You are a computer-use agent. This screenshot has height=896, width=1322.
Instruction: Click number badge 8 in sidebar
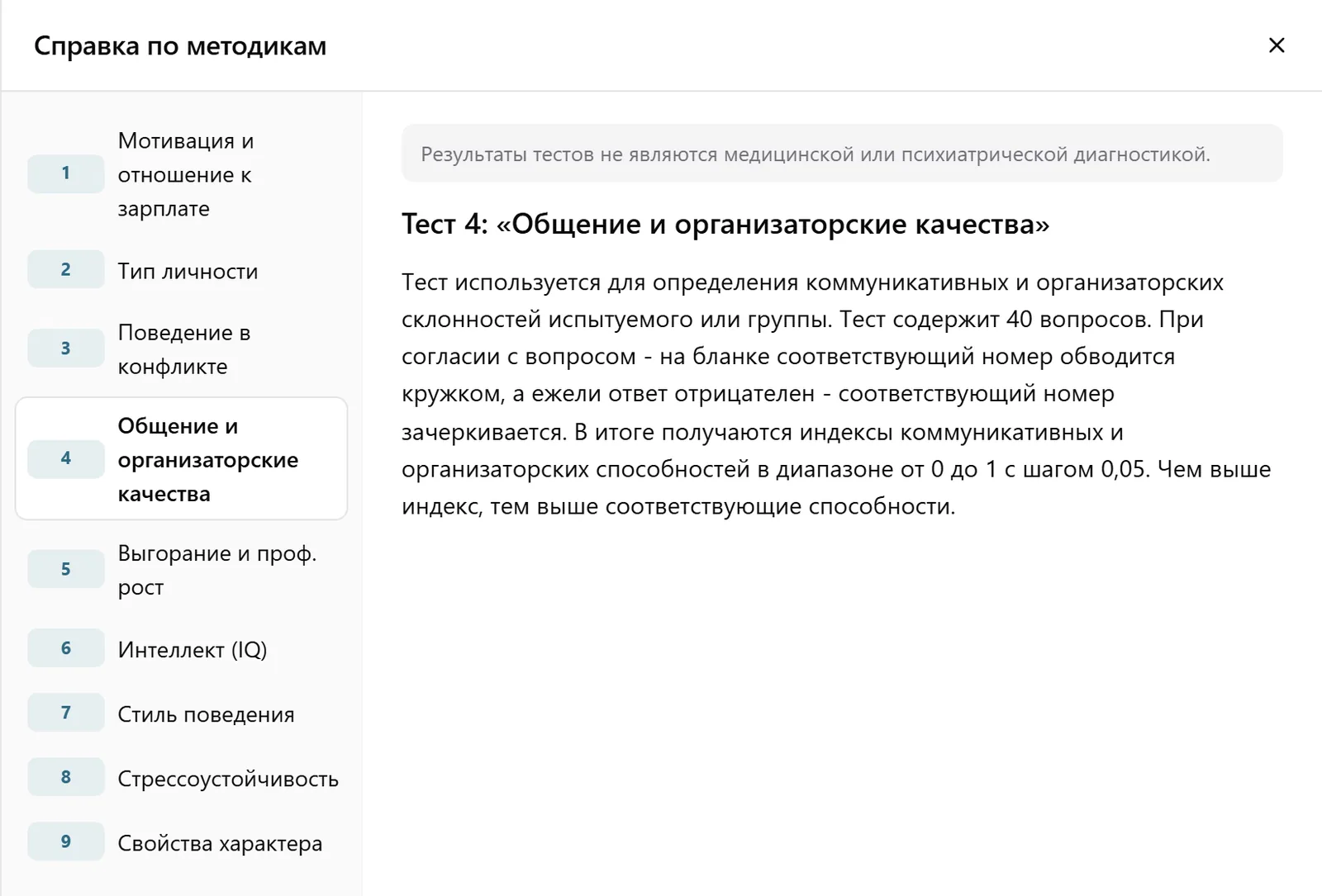click(x=66, y=777)
